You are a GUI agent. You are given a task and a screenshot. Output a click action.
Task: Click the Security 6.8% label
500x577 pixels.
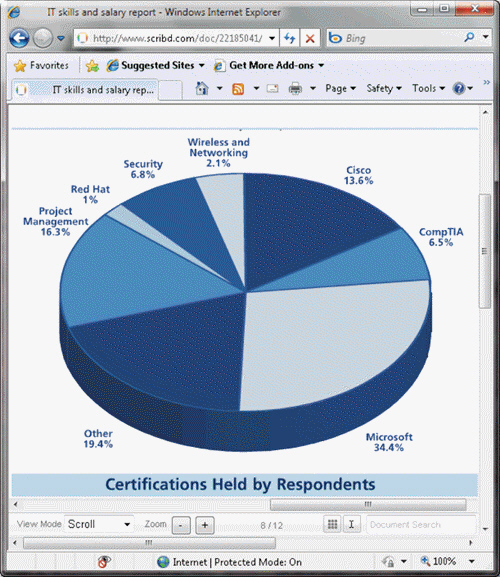coord(143,169)
